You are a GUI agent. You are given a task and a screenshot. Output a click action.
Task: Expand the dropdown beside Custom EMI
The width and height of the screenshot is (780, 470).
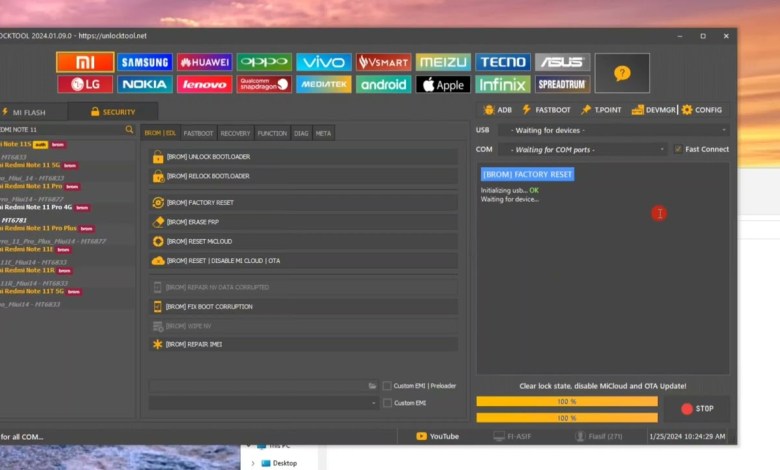[372, 403]
